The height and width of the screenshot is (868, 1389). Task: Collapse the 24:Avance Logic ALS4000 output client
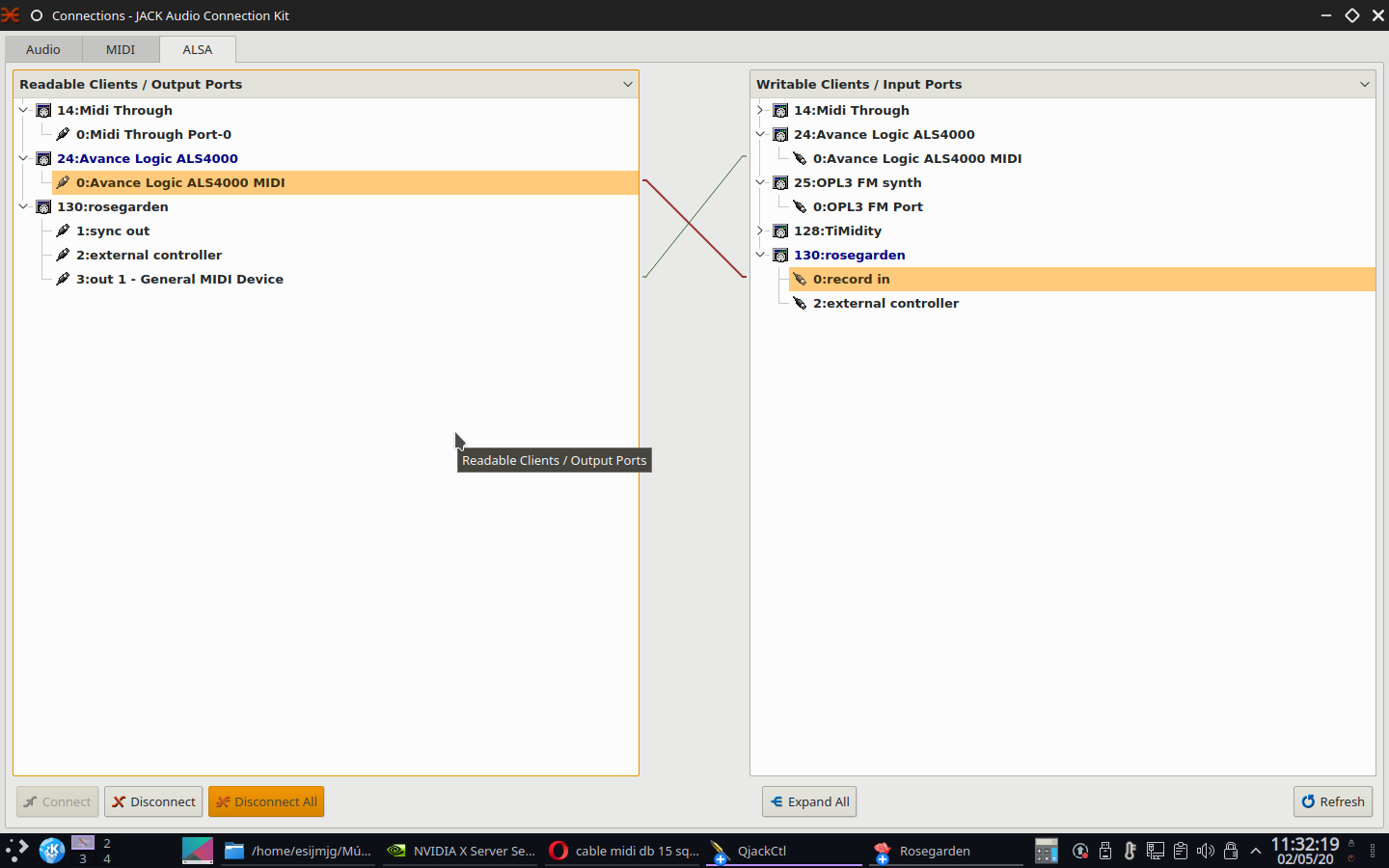(23, 158)
